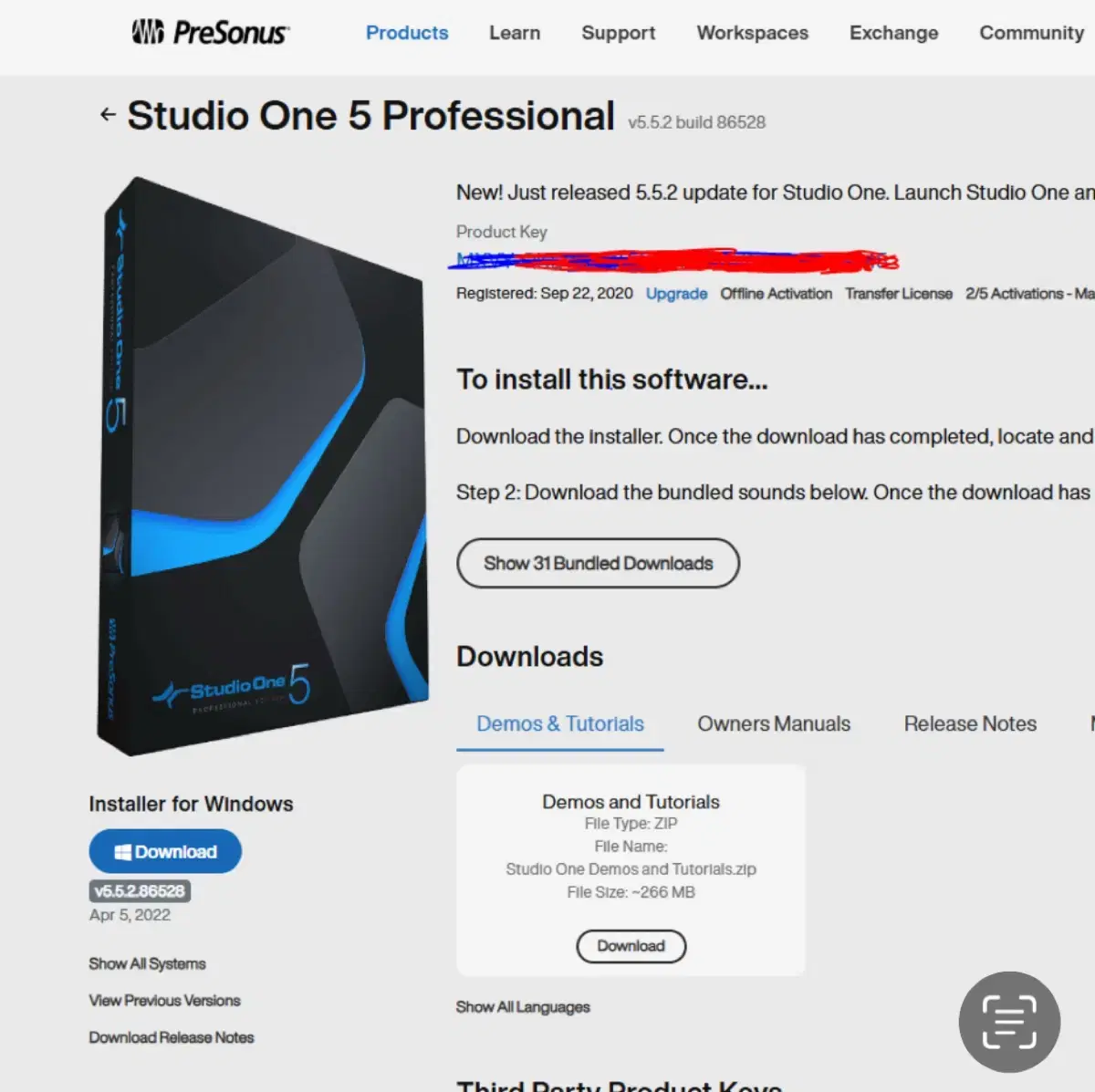Expand Show All Systems

pyautogui.click(x=147, y=963)
